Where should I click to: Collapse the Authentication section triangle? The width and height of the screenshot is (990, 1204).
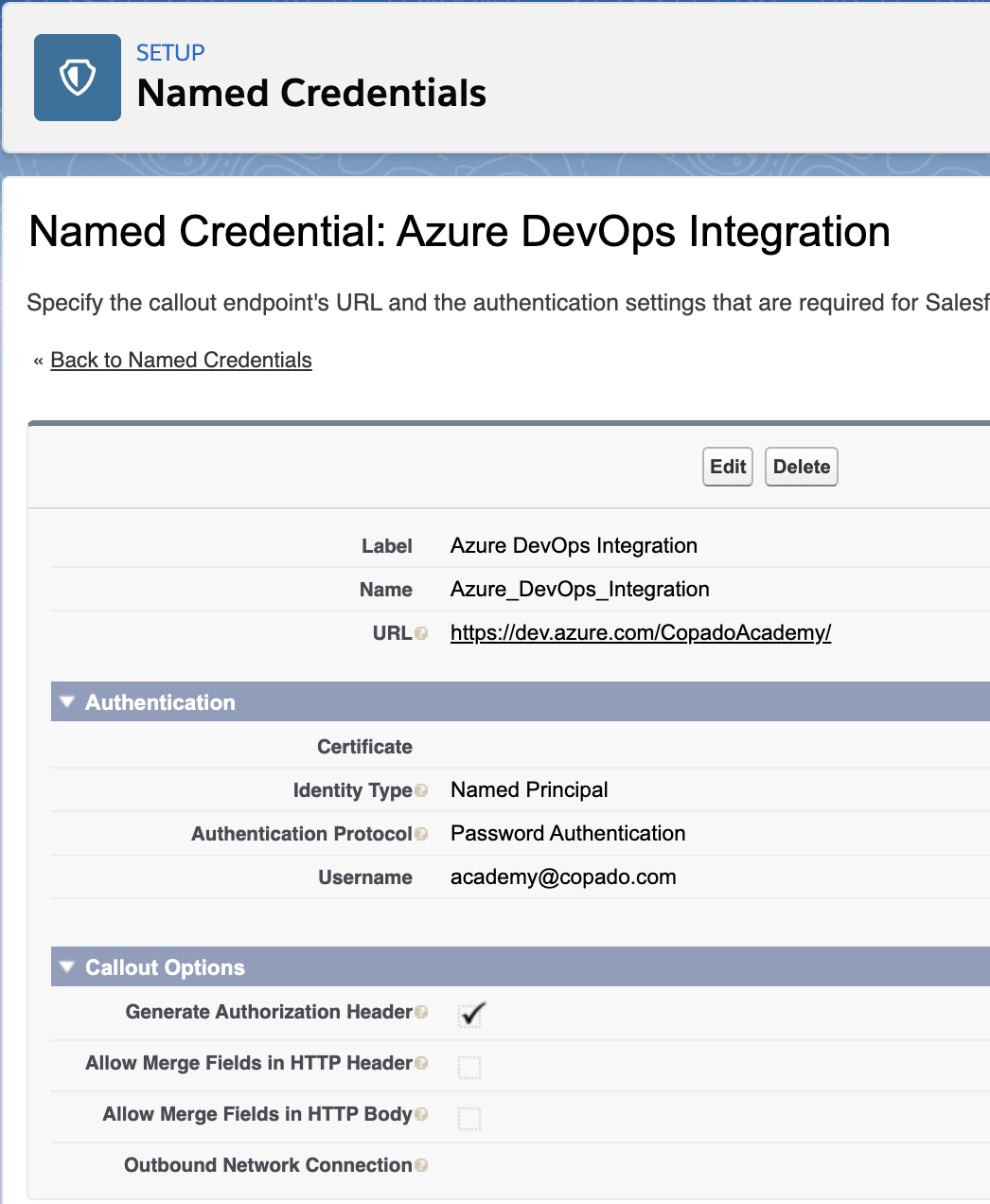66,702
